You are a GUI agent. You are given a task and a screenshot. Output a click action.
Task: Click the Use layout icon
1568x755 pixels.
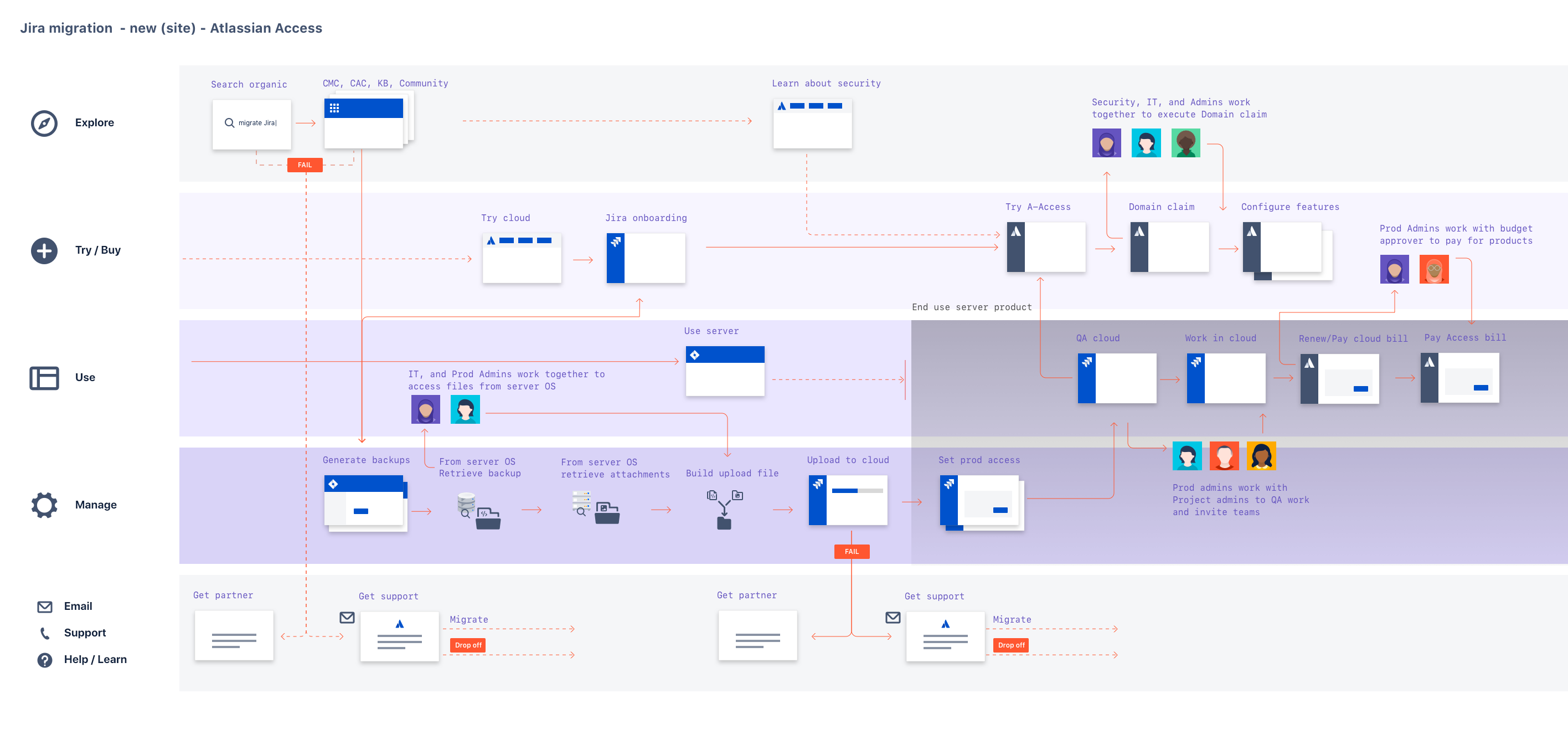coord(44,378)
